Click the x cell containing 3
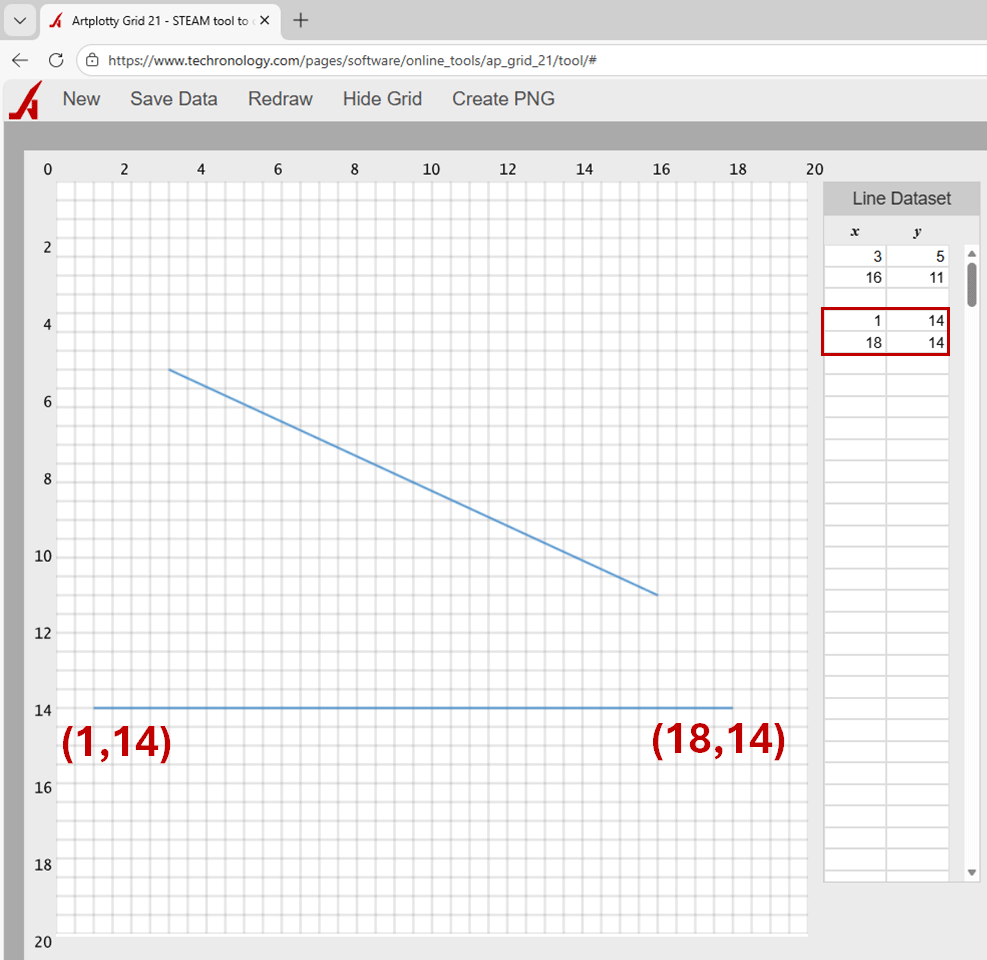Viewport: 987px width, 960px height. point(855,257)
